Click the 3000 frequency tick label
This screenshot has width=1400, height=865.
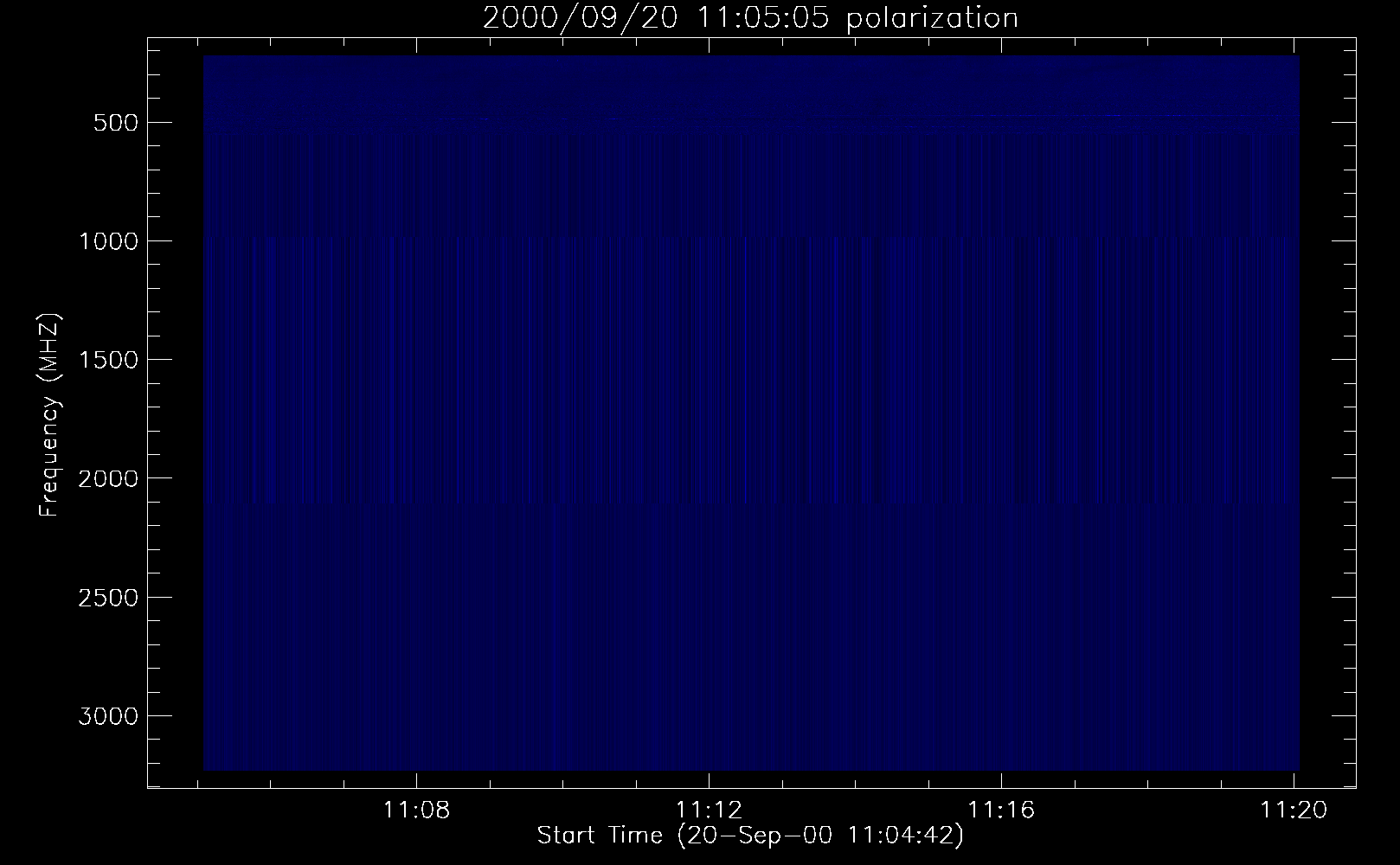(x=108, y=716)
